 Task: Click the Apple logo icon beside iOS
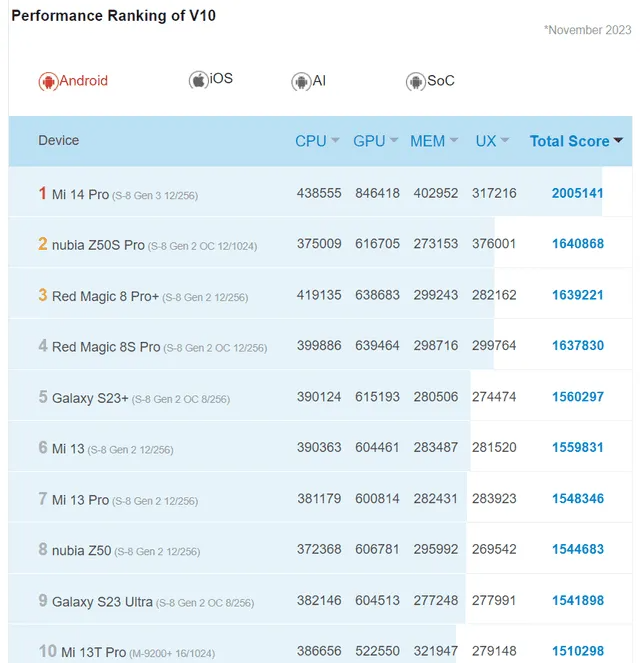coord(198,79)
